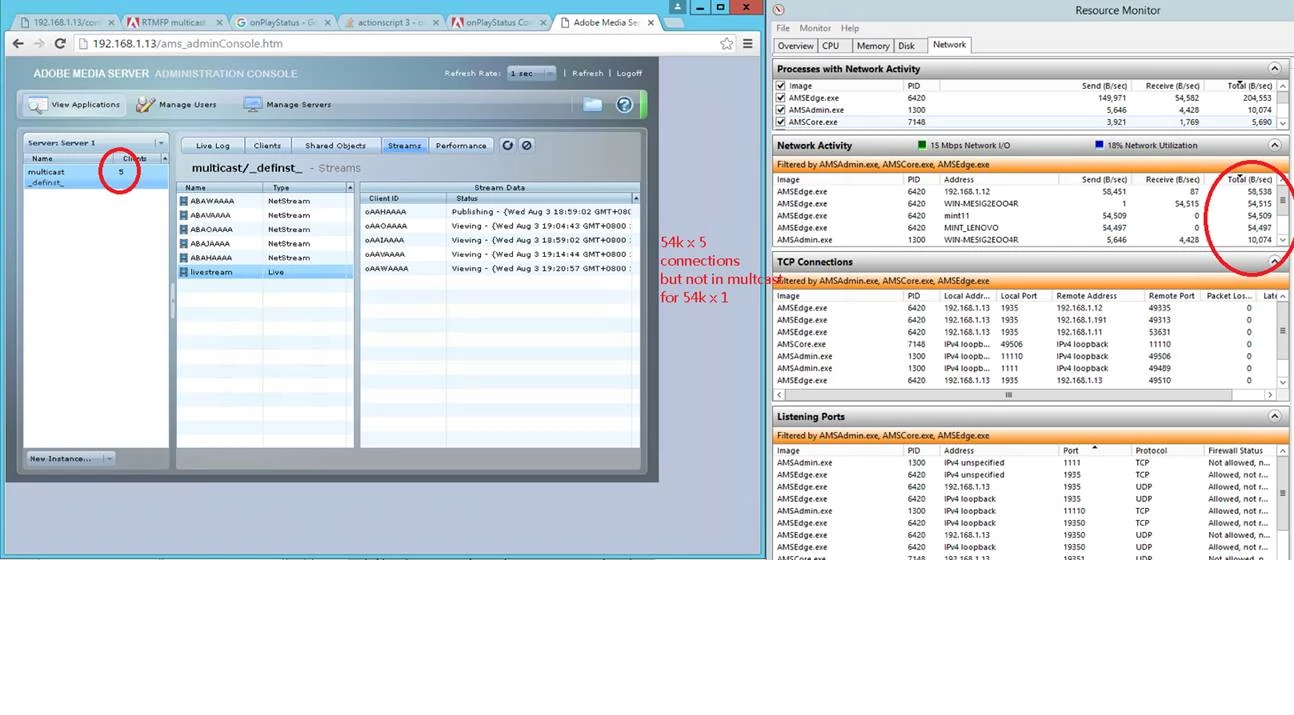Bookmark this page with star icon
Viewport: 1294px width, 715px height.
coord(726,43)
